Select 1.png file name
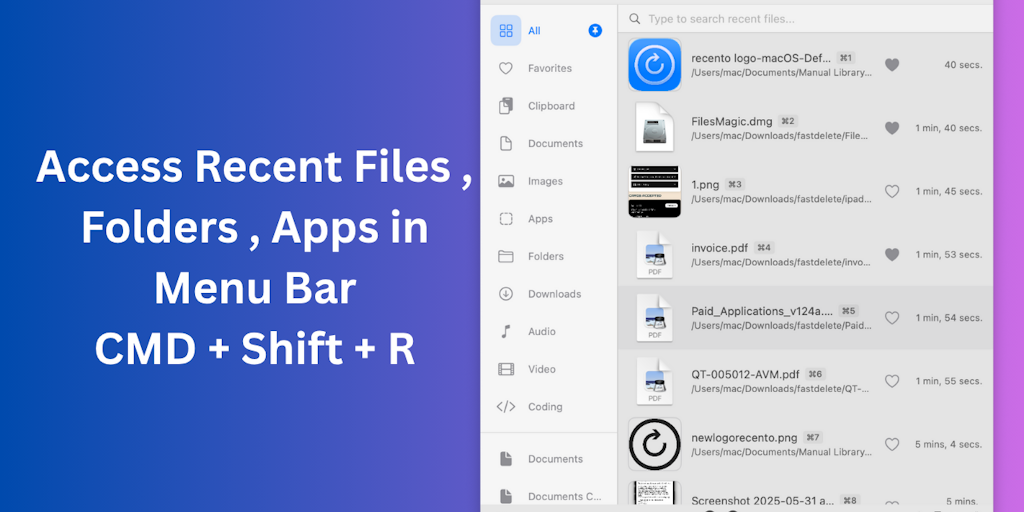1024x512 pixels. coord(705,184)
